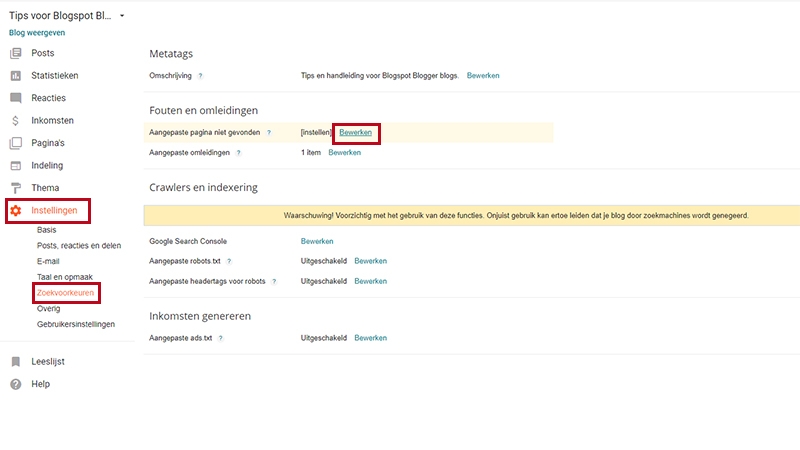The height and width of the screenshot is (450, 800).
Task: Click the Pagina's pages icon
Action: [16, 143]
